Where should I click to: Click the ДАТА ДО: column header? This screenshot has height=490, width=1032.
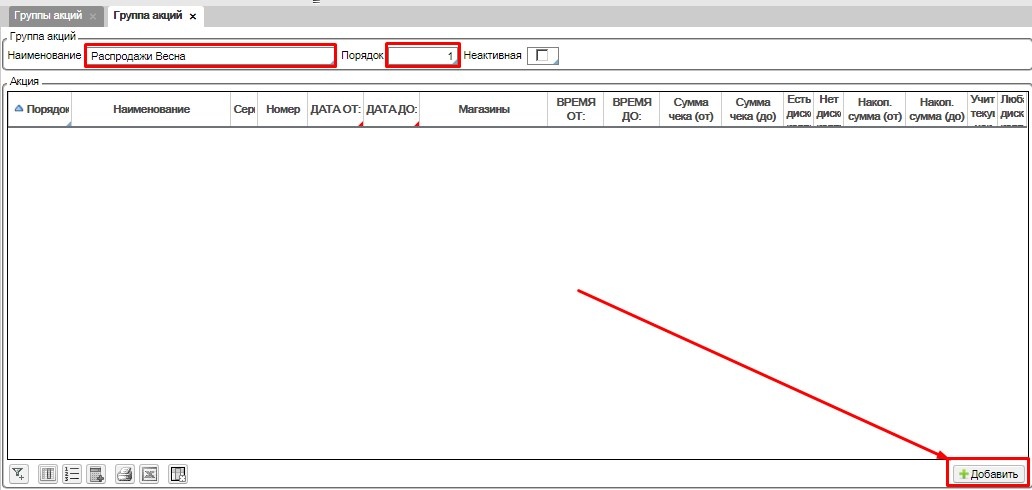390,109
